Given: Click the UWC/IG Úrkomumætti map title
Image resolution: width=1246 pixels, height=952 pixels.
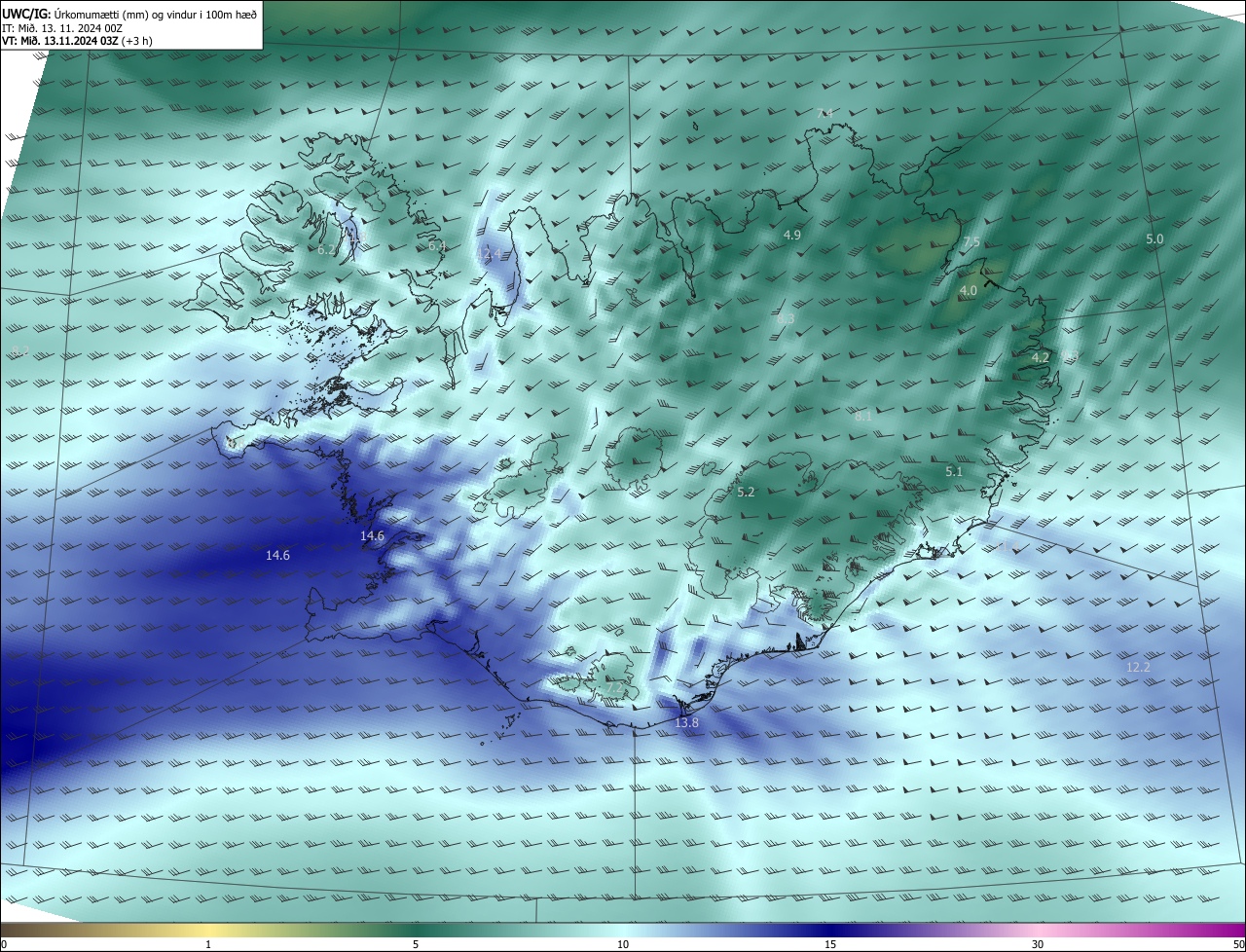Looking at the screenshot, I should tap(129, 14).
